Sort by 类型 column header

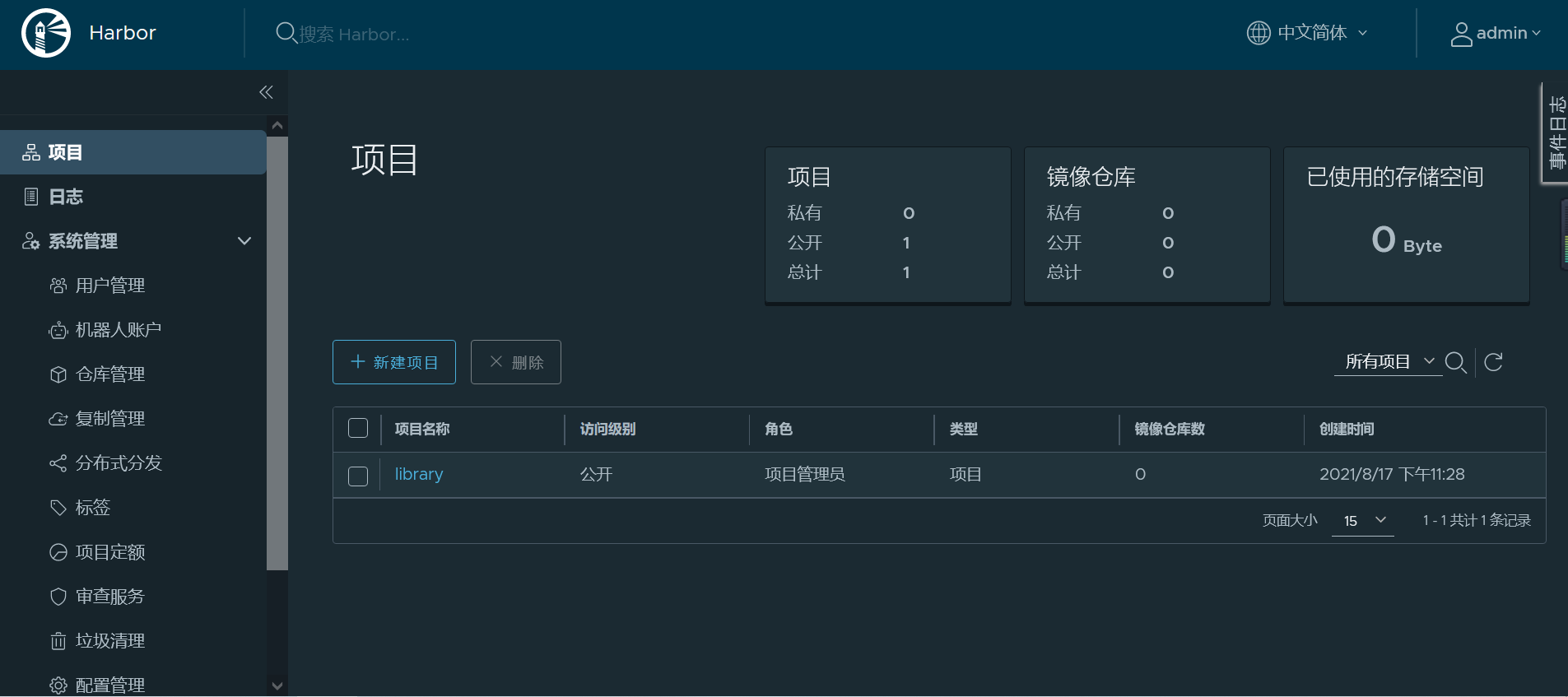[964, 429]
